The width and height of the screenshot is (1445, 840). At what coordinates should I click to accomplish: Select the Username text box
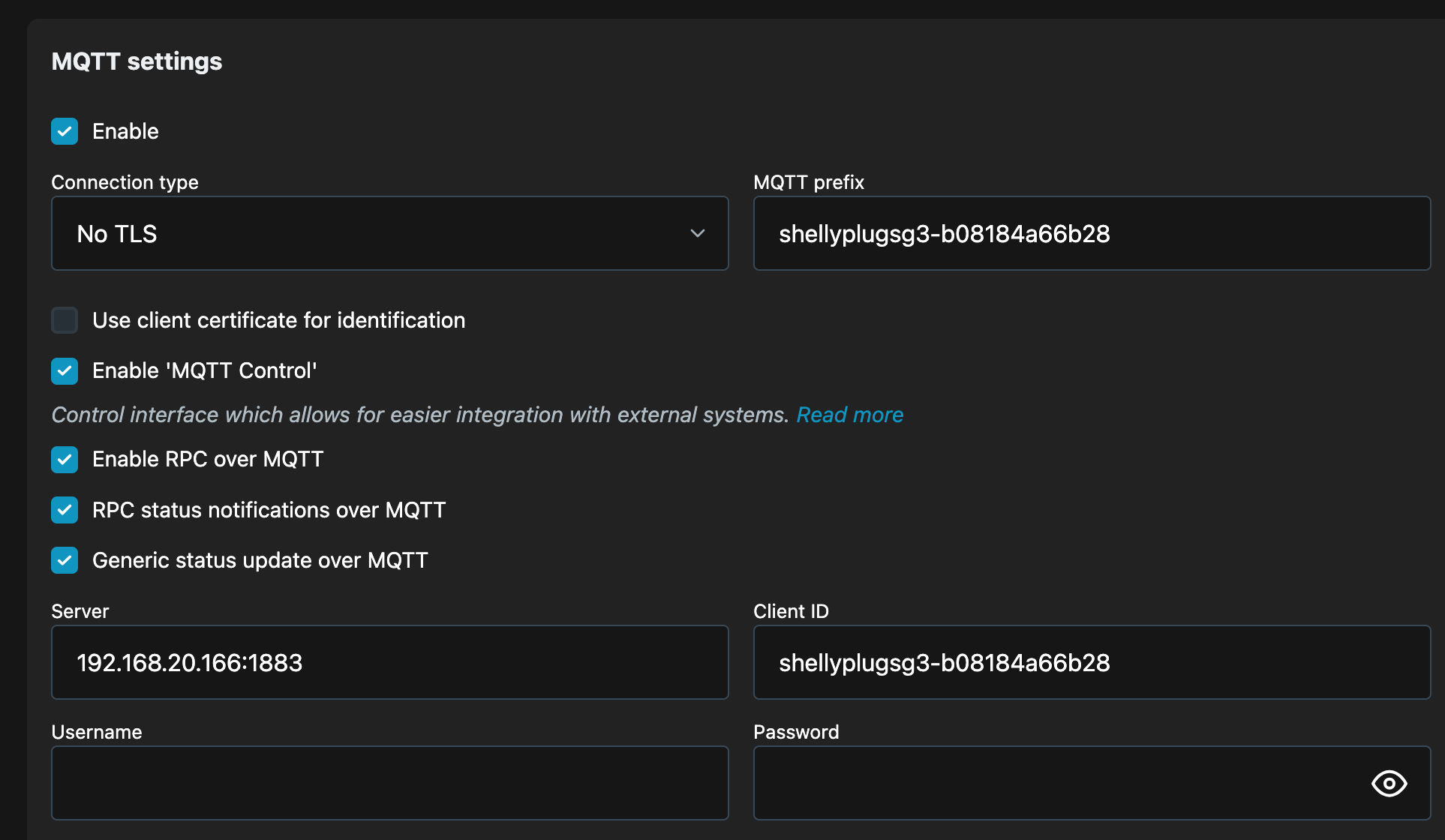[389, 783]
